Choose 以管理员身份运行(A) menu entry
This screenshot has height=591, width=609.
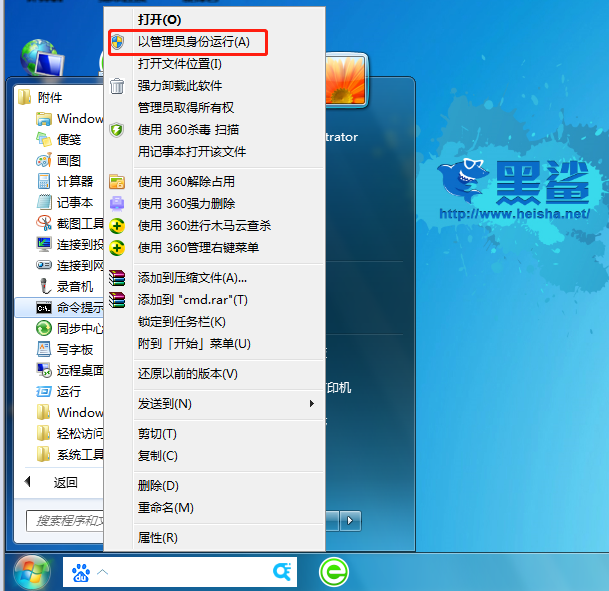(214, 42)
